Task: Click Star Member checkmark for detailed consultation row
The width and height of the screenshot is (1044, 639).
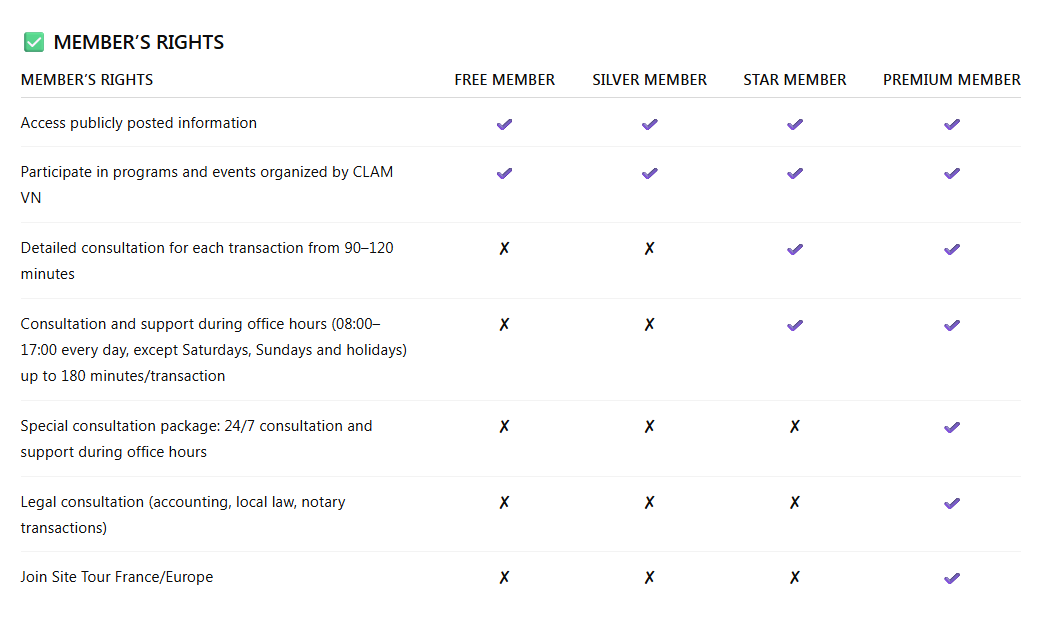Action: point(794,249)
